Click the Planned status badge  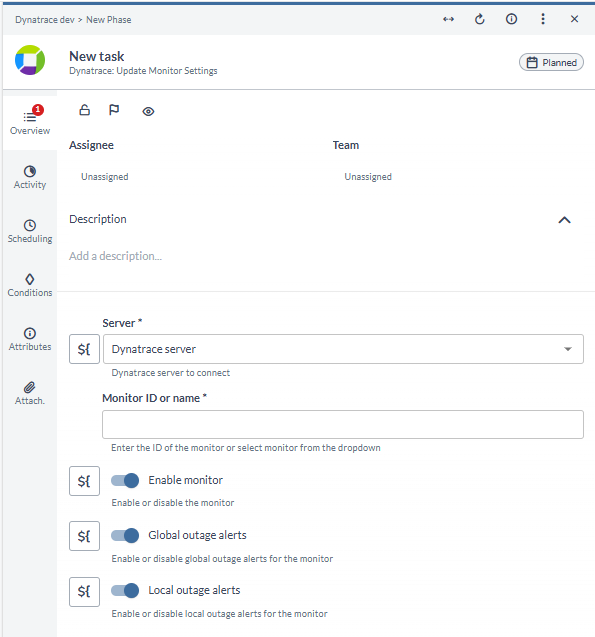551,63
